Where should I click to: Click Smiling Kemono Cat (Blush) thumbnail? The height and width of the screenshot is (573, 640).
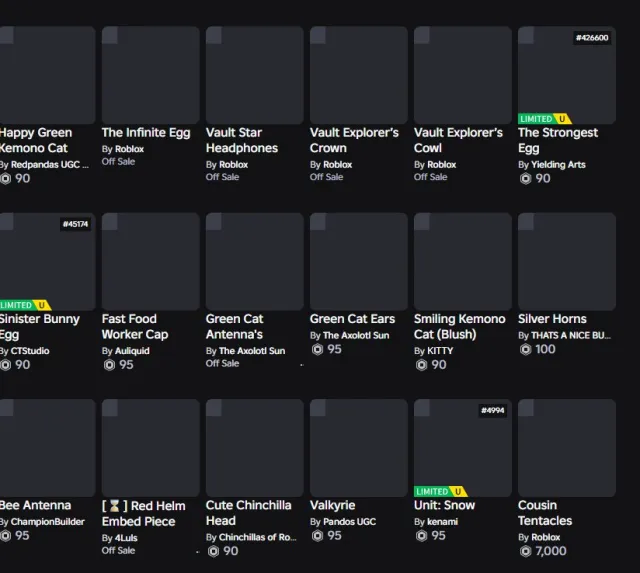coord(463,262)
